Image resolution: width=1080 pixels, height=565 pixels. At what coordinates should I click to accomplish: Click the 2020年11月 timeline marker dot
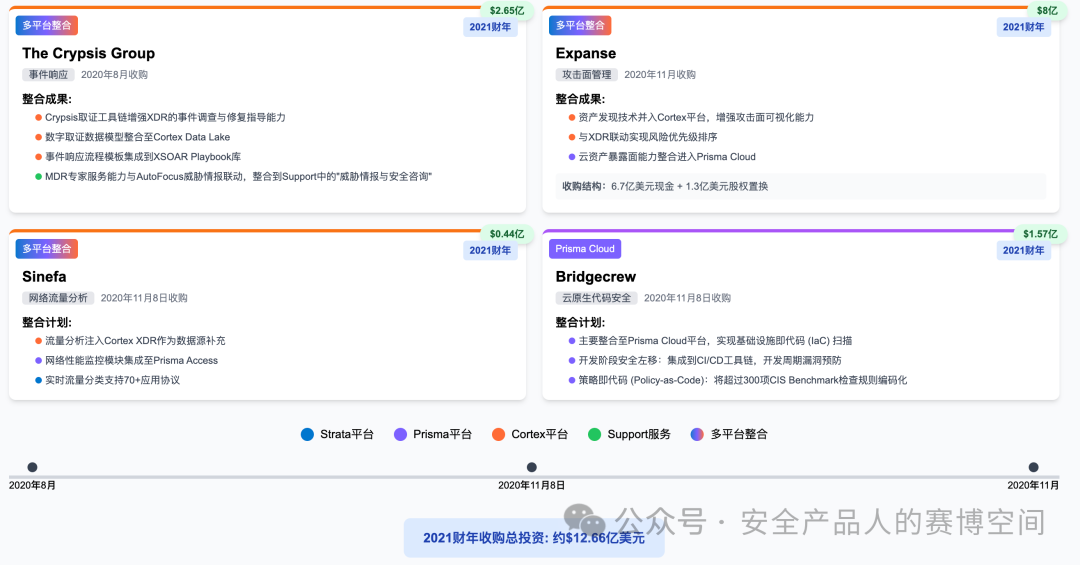click(1033, 467)
